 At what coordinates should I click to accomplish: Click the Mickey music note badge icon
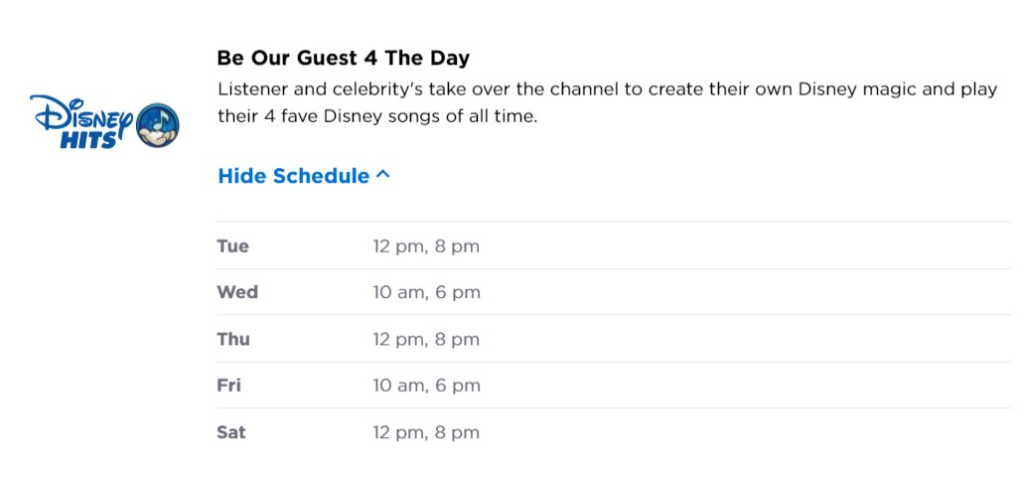(x=157, y=125)
